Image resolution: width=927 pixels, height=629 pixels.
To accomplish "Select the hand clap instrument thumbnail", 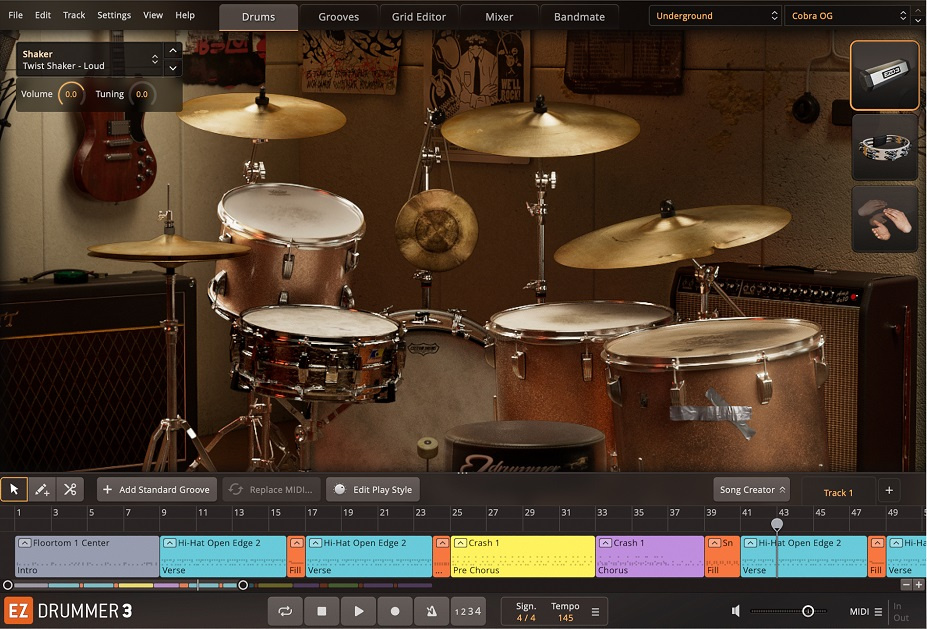I will click(x=884, y=218).
